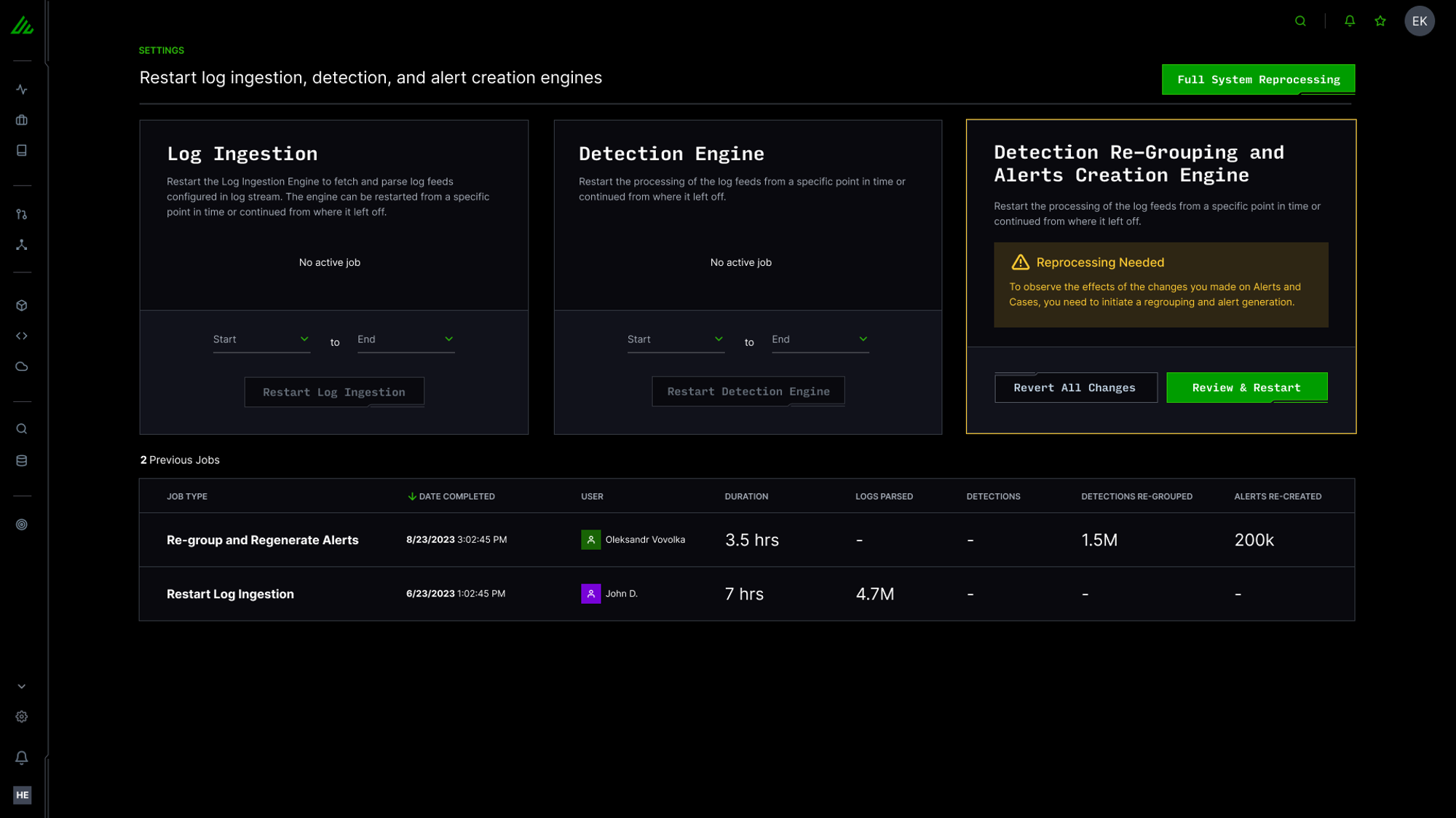Open the cube package sidebar icon
The image size is (1456, 818).
22,305
